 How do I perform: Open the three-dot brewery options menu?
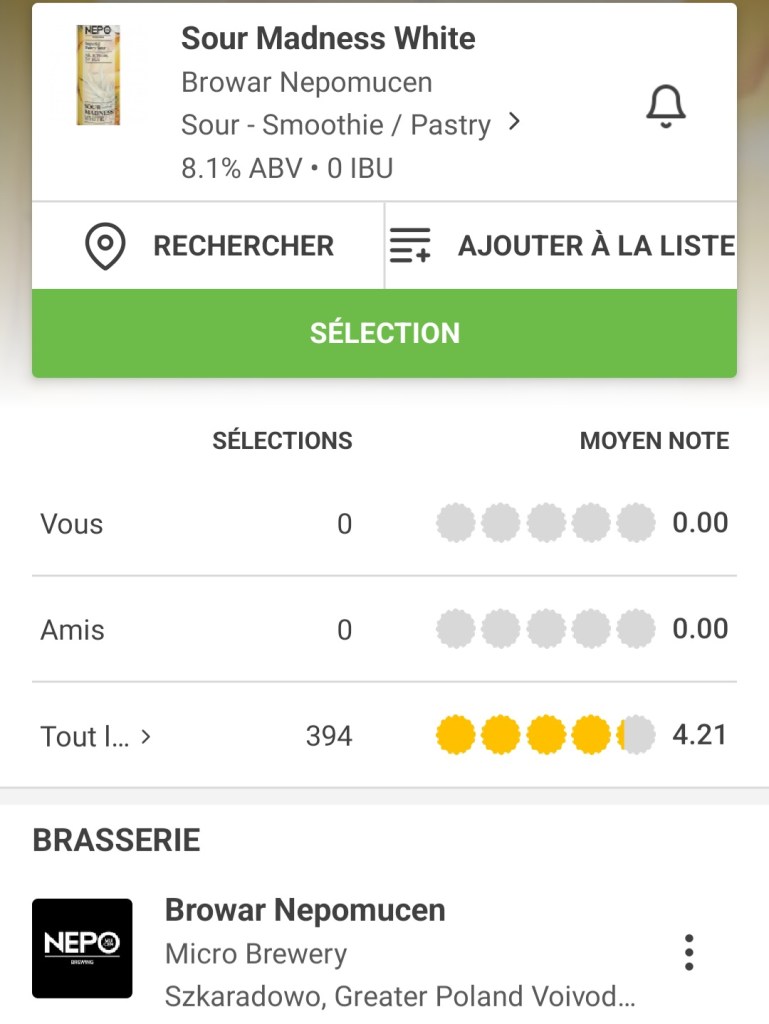688,953
